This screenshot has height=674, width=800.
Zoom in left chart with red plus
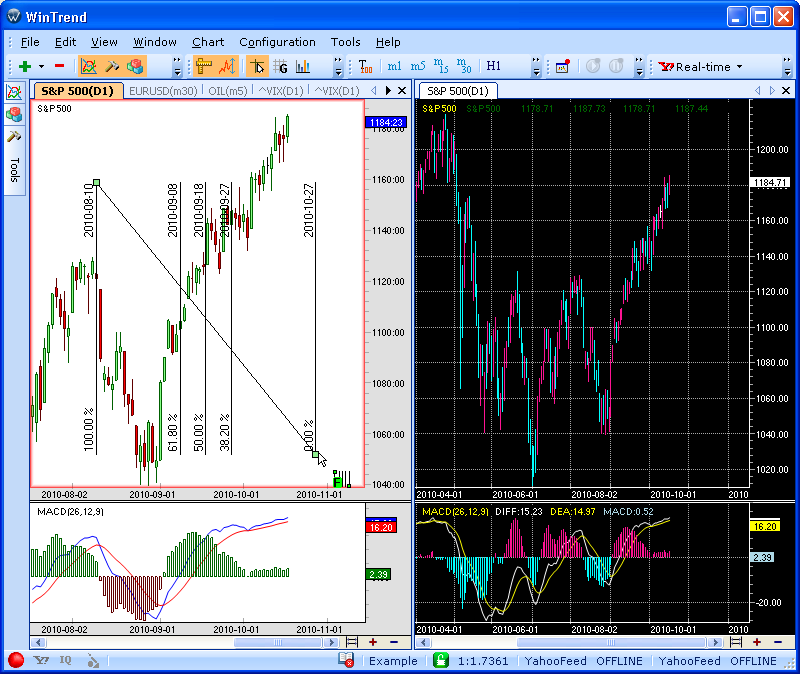click(x=373, y=642)
